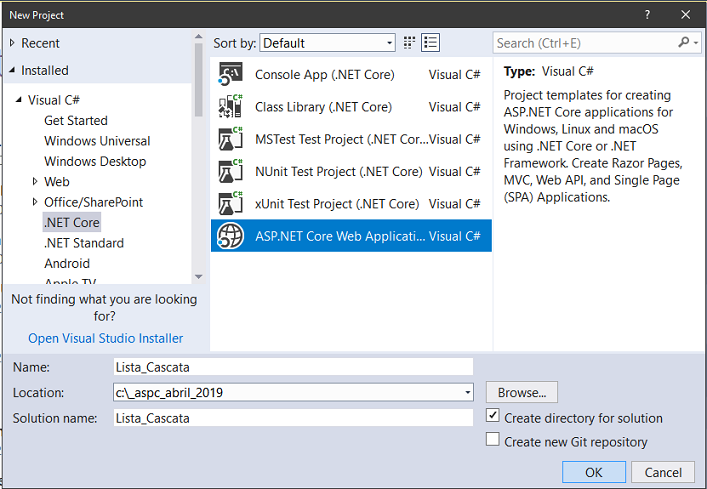Viewport: 707px width, 489px height.
Task: Switch to small icons view
Action: coord(409,43)
